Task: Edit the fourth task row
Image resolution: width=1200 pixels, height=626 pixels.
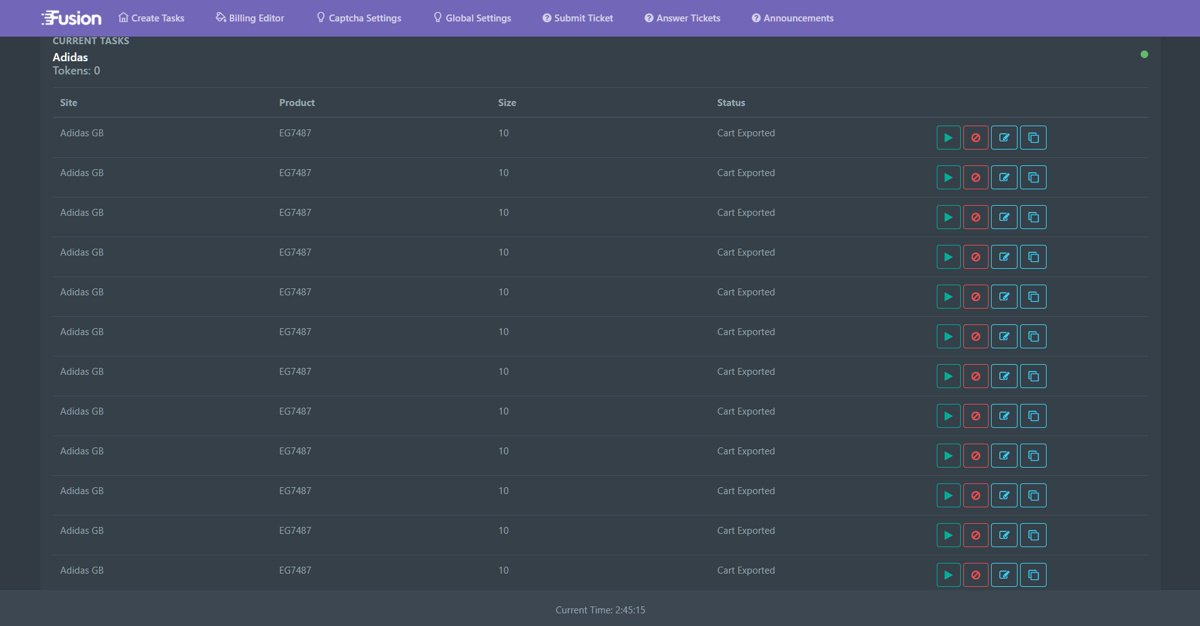Action: [x=1004, y=257]
